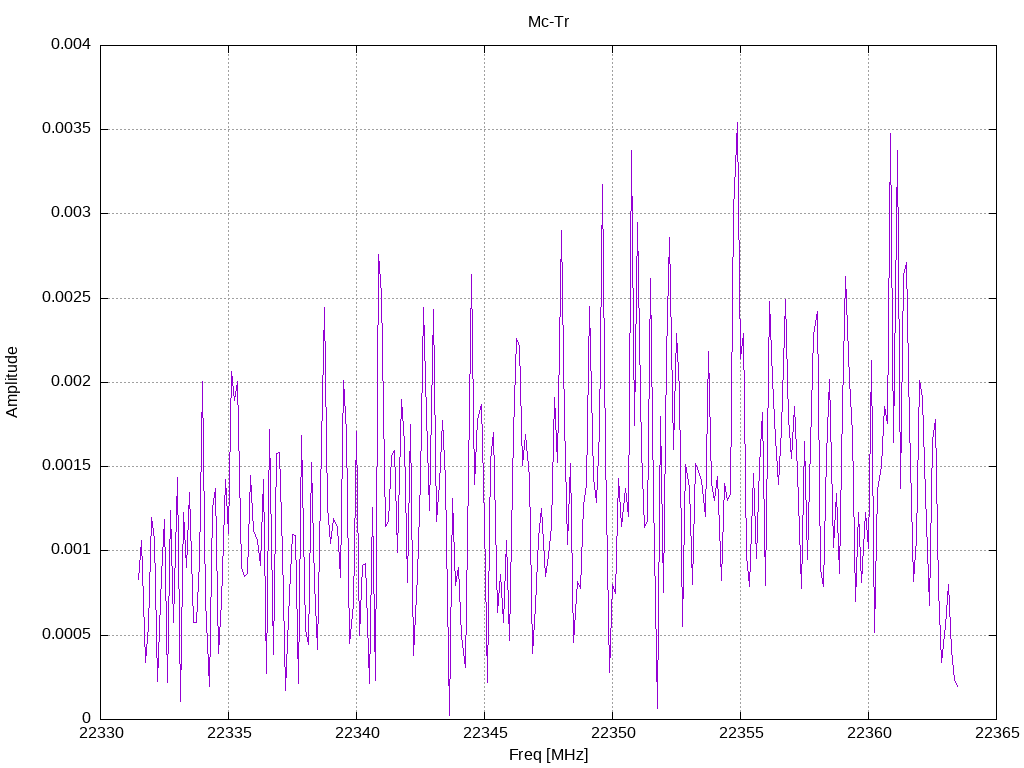Click y-axis tick value 0.002

pos(71,381)
